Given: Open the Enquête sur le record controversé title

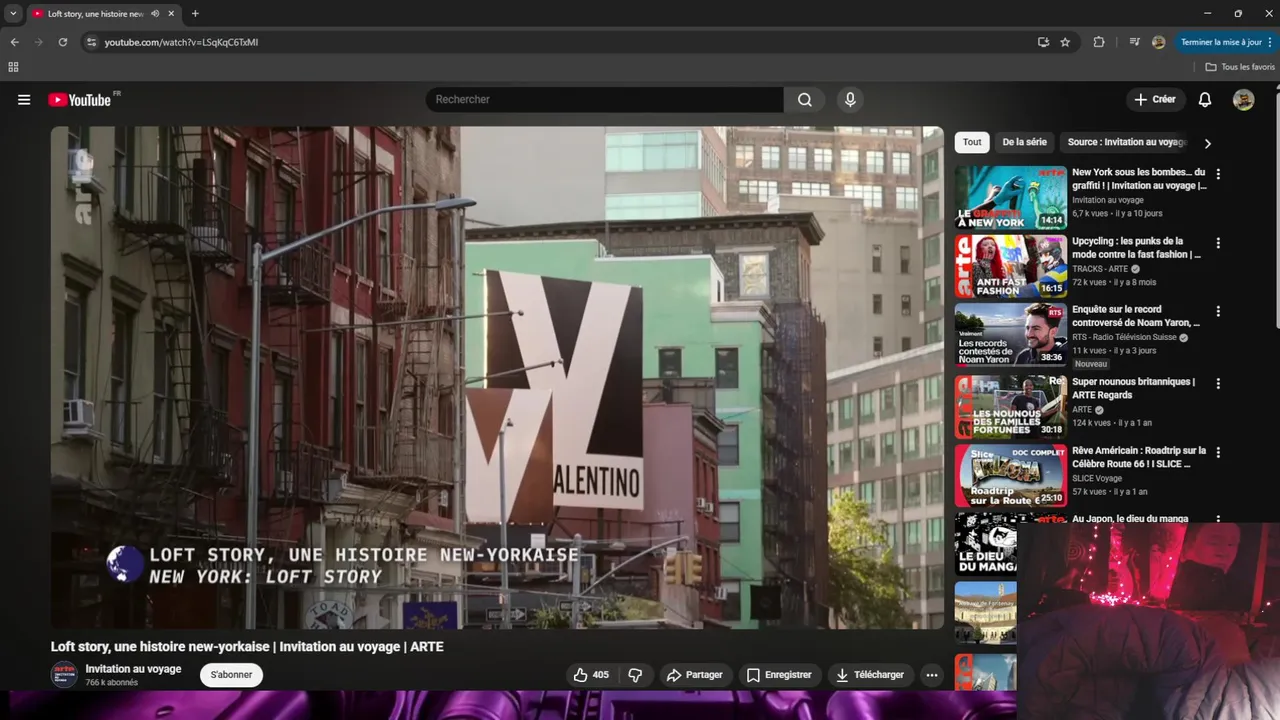Looking at the screenshot, I should coord(1136,316).
